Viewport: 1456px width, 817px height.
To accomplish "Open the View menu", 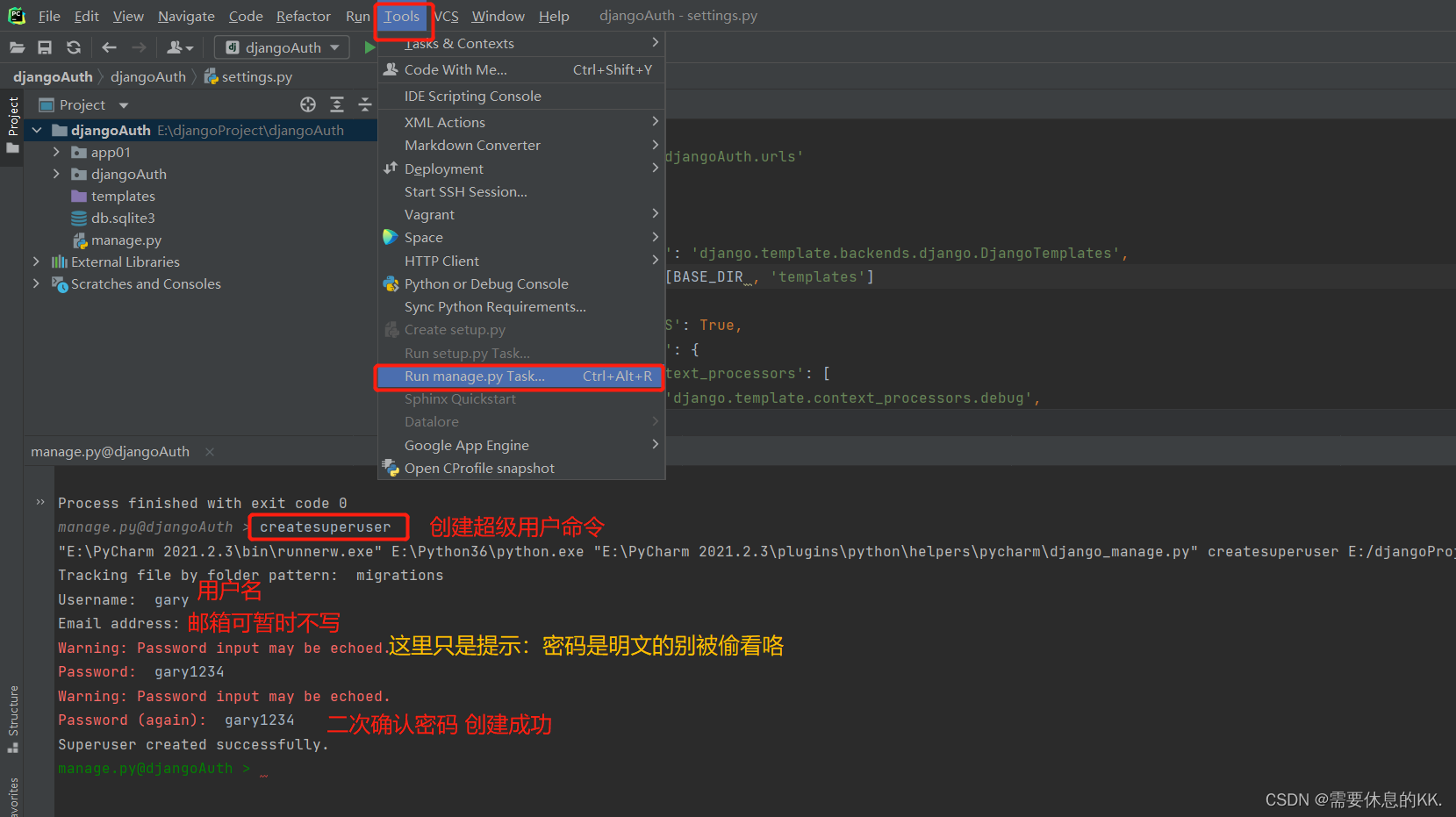I will pos(128,16).
